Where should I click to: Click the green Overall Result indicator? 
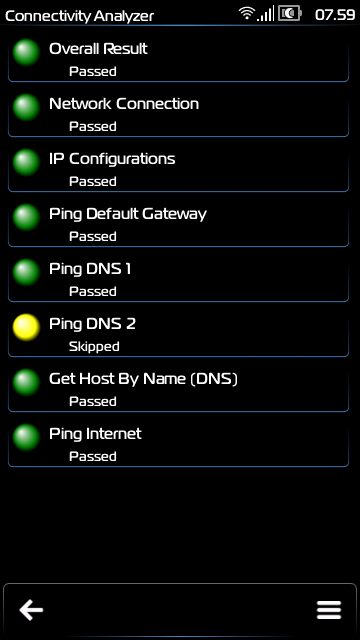26,52
